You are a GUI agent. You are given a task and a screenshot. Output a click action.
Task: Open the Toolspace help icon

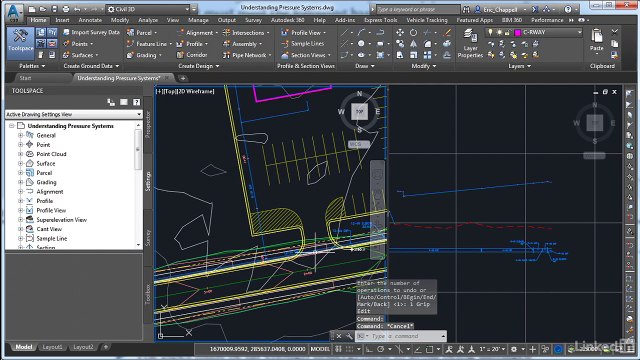136,102
